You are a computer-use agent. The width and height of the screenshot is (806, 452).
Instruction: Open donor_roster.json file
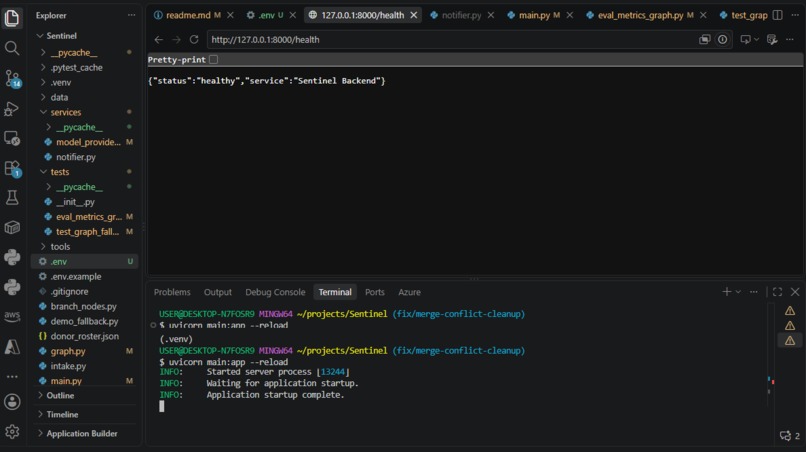click(85, 336)
